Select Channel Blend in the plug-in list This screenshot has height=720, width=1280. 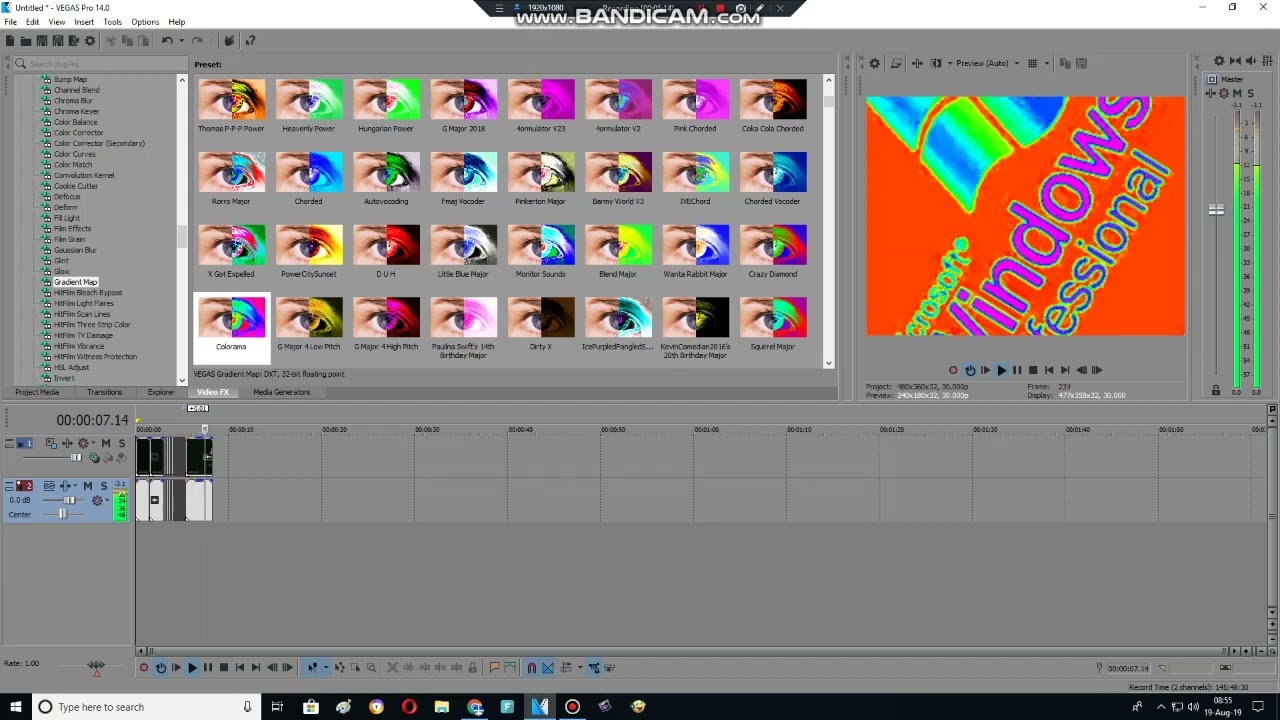[x=76, y=90]
